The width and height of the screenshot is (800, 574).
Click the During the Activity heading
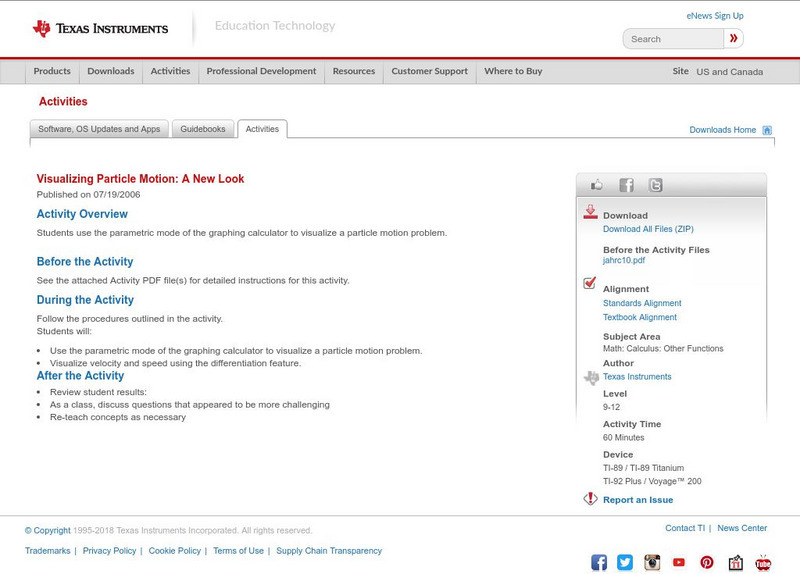85,300
